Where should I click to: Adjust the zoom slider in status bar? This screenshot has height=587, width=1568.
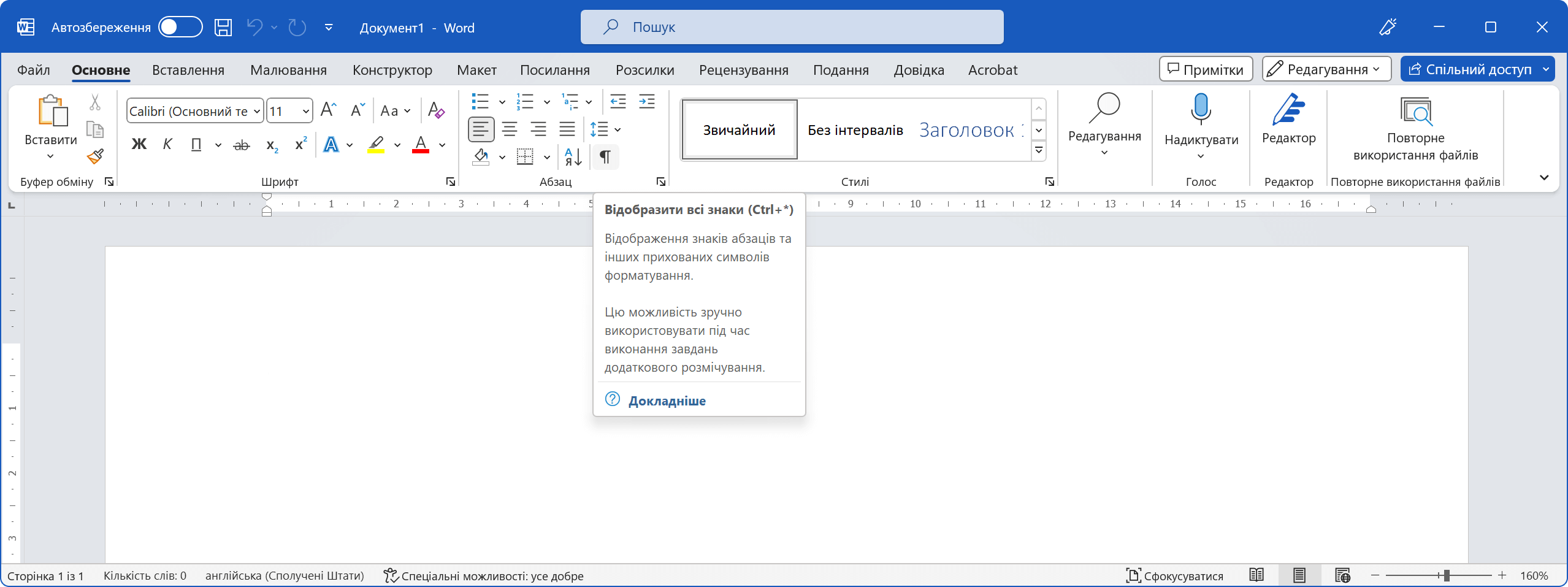tap(1445, 575)
